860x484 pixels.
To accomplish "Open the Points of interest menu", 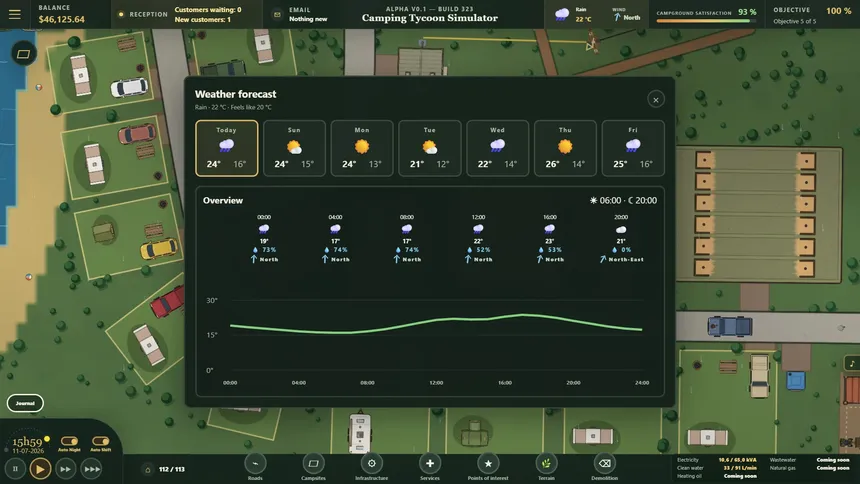I will click(488, 464).
